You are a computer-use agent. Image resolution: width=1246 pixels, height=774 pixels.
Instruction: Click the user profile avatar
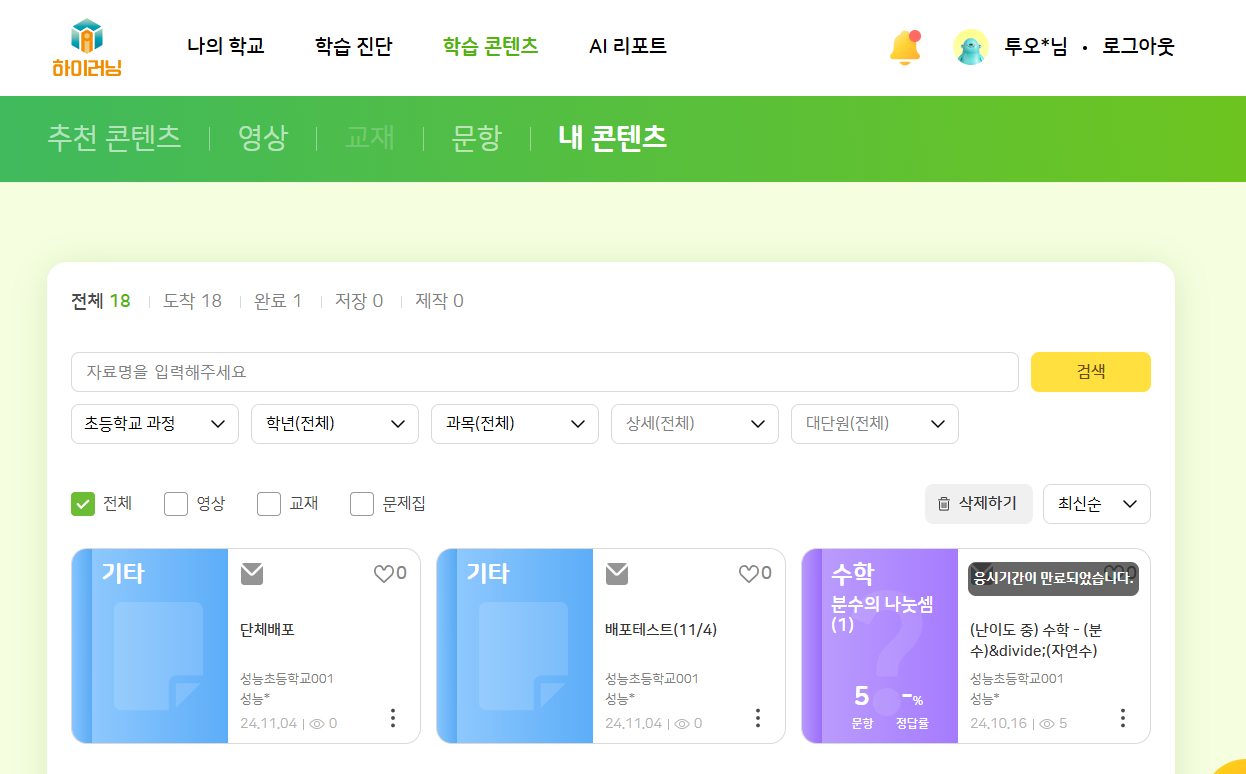click(x=970, y=47)
